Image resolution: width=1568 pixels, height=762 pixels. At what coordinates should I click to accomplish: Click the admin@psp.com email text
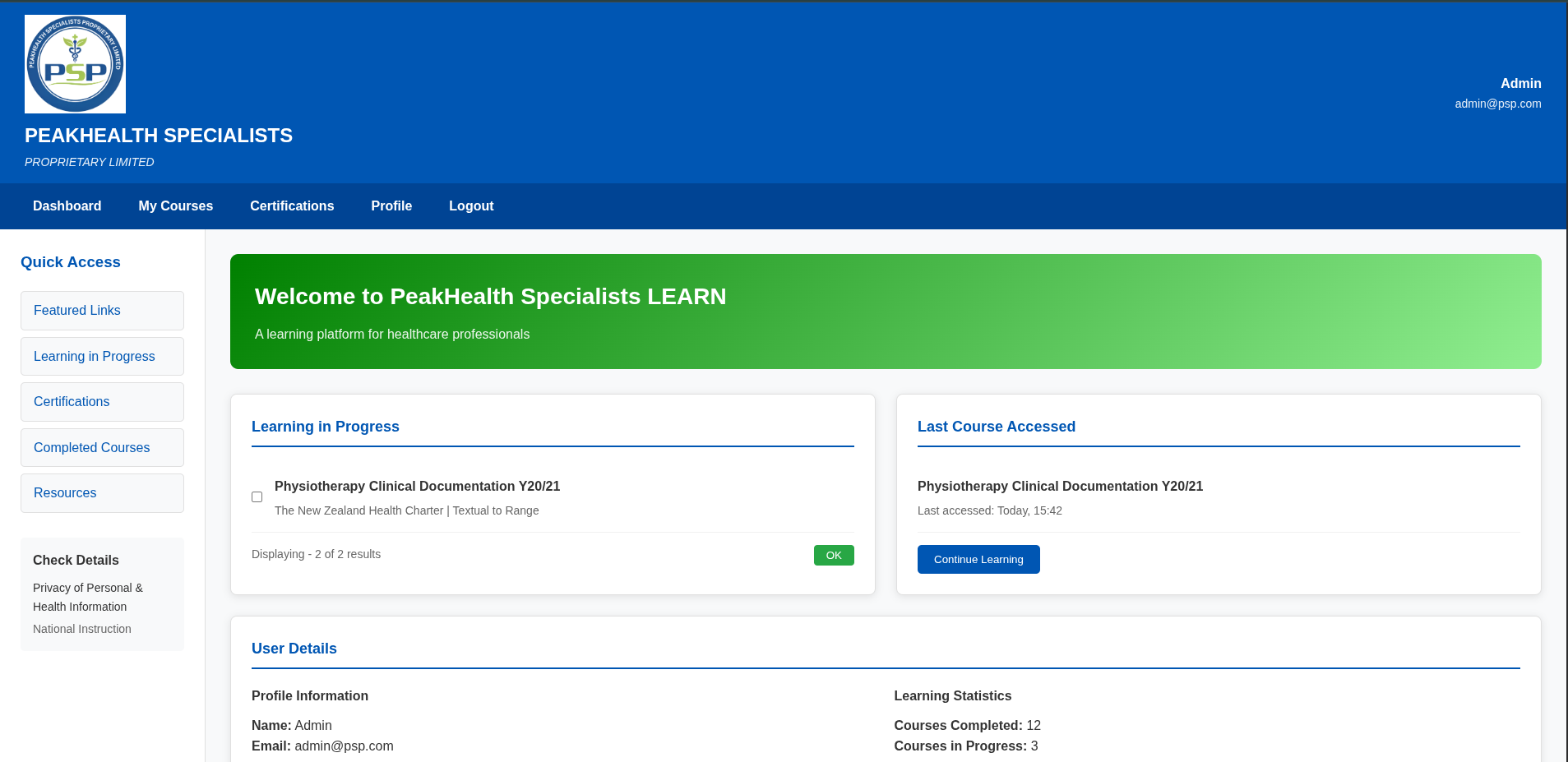1497,104
